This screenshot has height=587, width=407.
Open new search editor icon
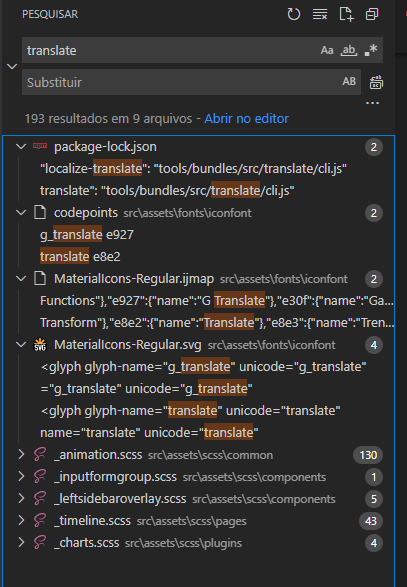[x=346, y=15]
